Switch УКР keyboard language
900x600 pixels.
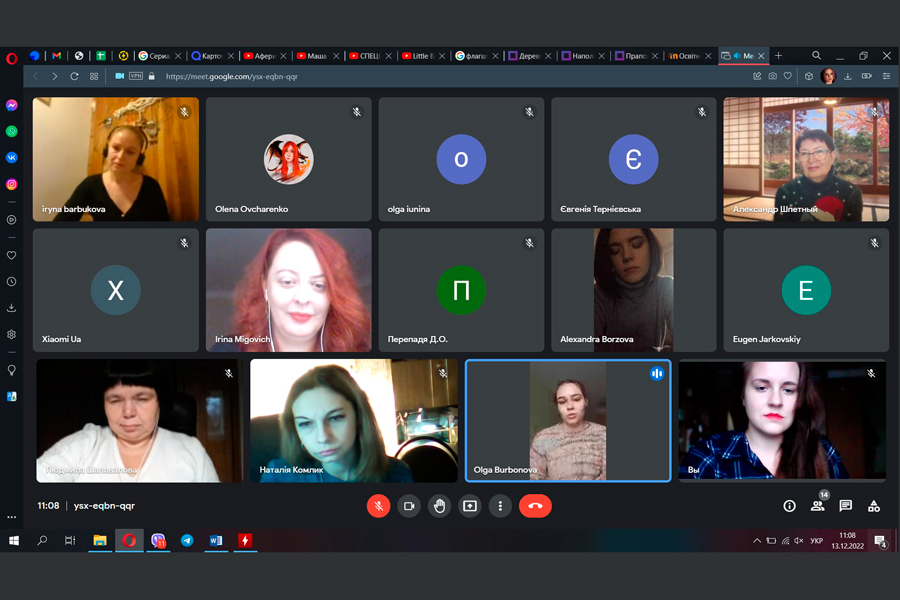816,540
